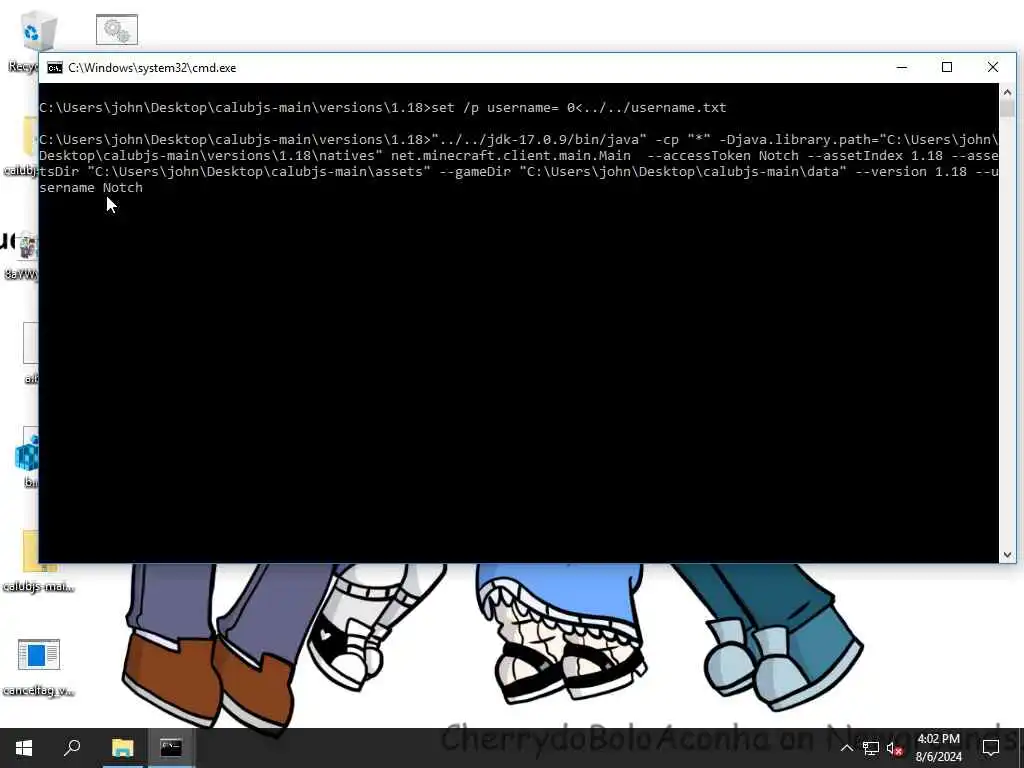Click the text 'sername Notch' in console
Screen dimensions: 1024x768
tap(91, 188)
